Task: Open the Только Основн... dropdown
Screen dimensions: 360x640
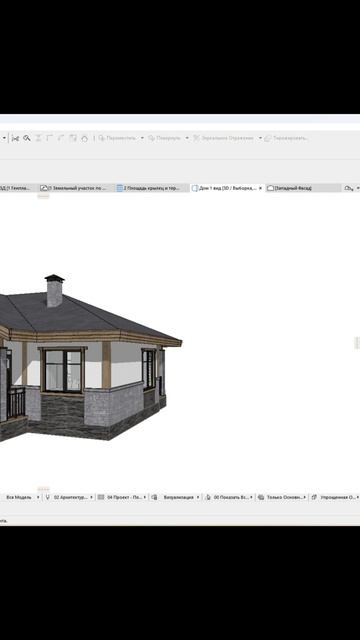Action: 286,497
